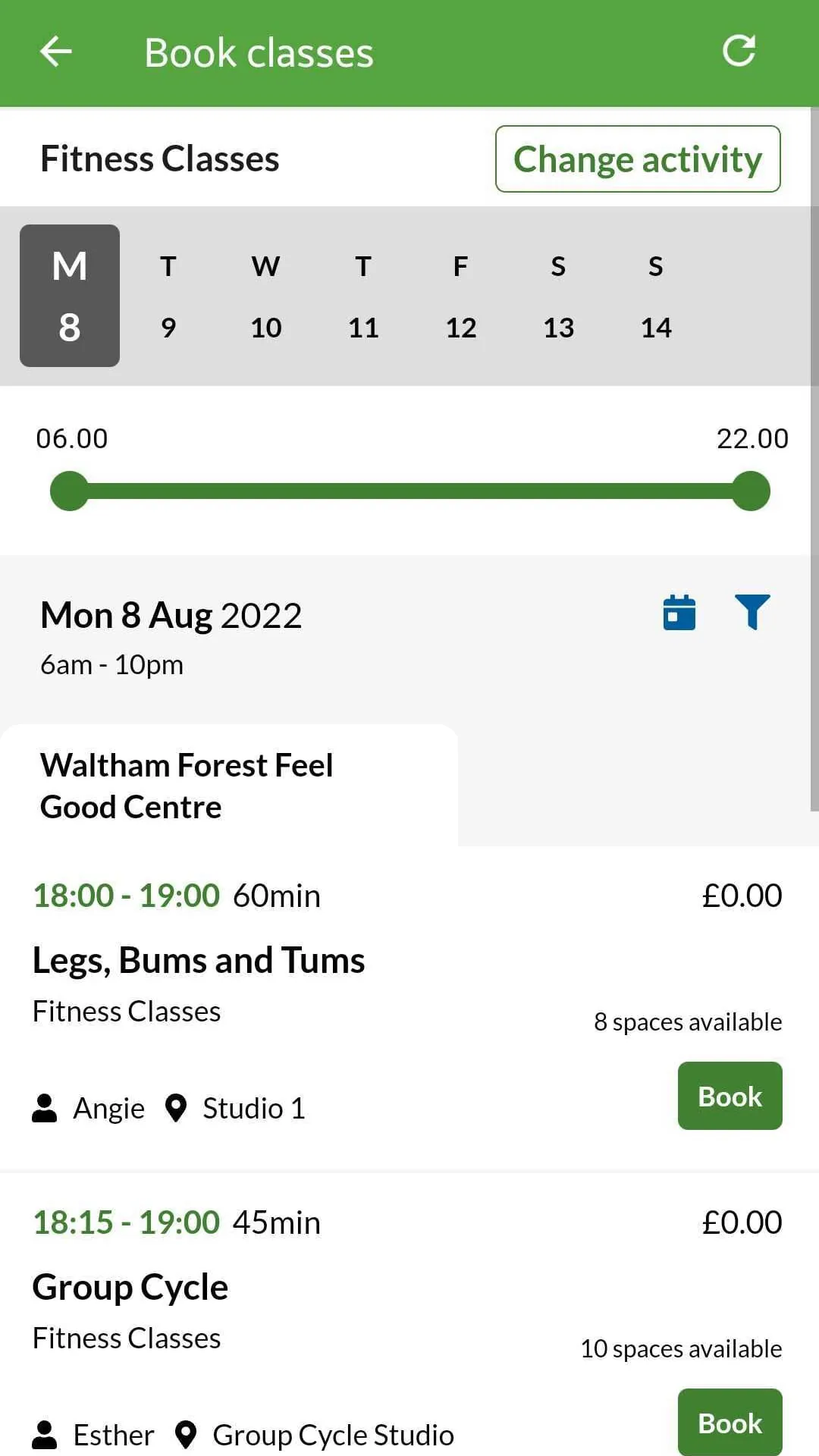Tap the location pin icon beside Studio 1

pyautogui.click(x=176, y=1108)
